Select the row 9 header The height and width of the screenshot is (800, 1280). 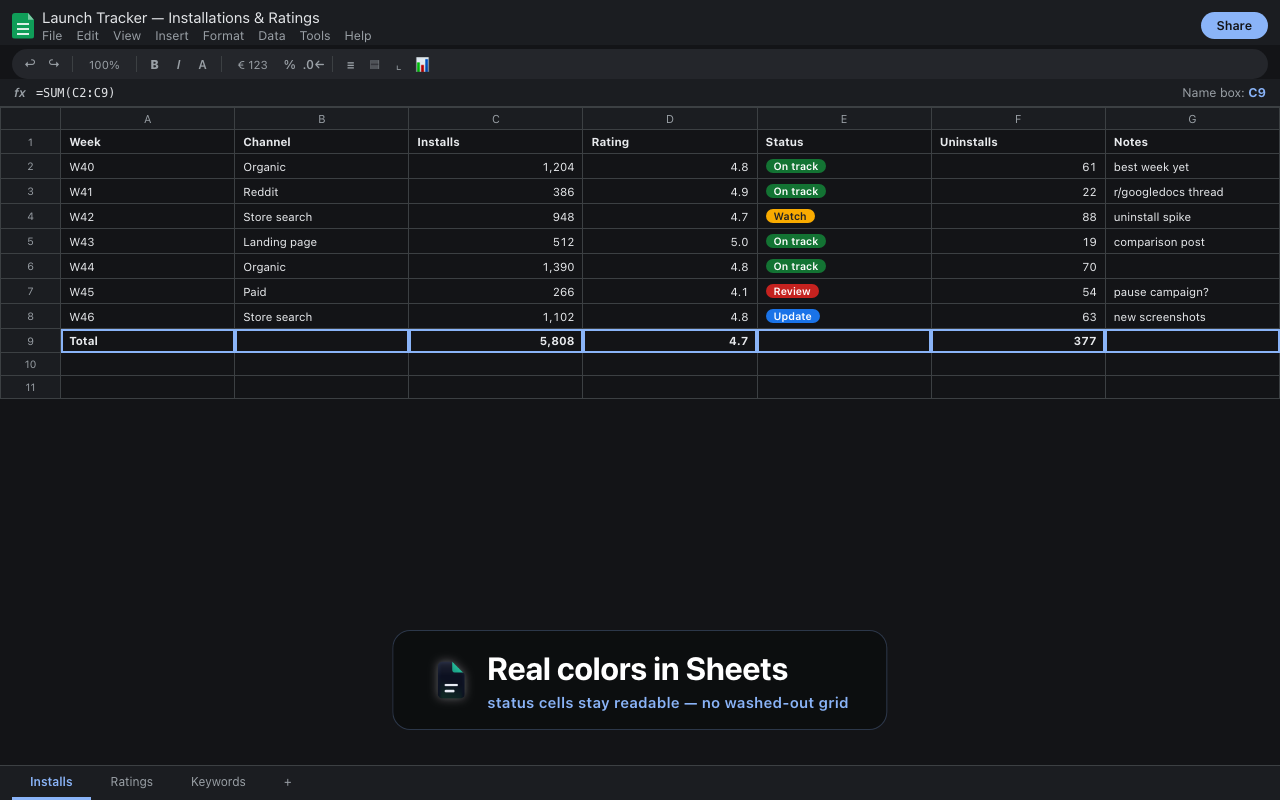[x=30, y=341]
